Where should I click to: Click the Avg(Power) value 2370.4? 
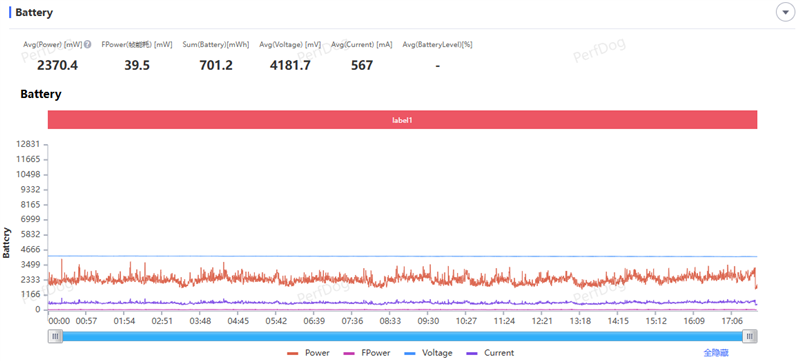click(58, 65)
